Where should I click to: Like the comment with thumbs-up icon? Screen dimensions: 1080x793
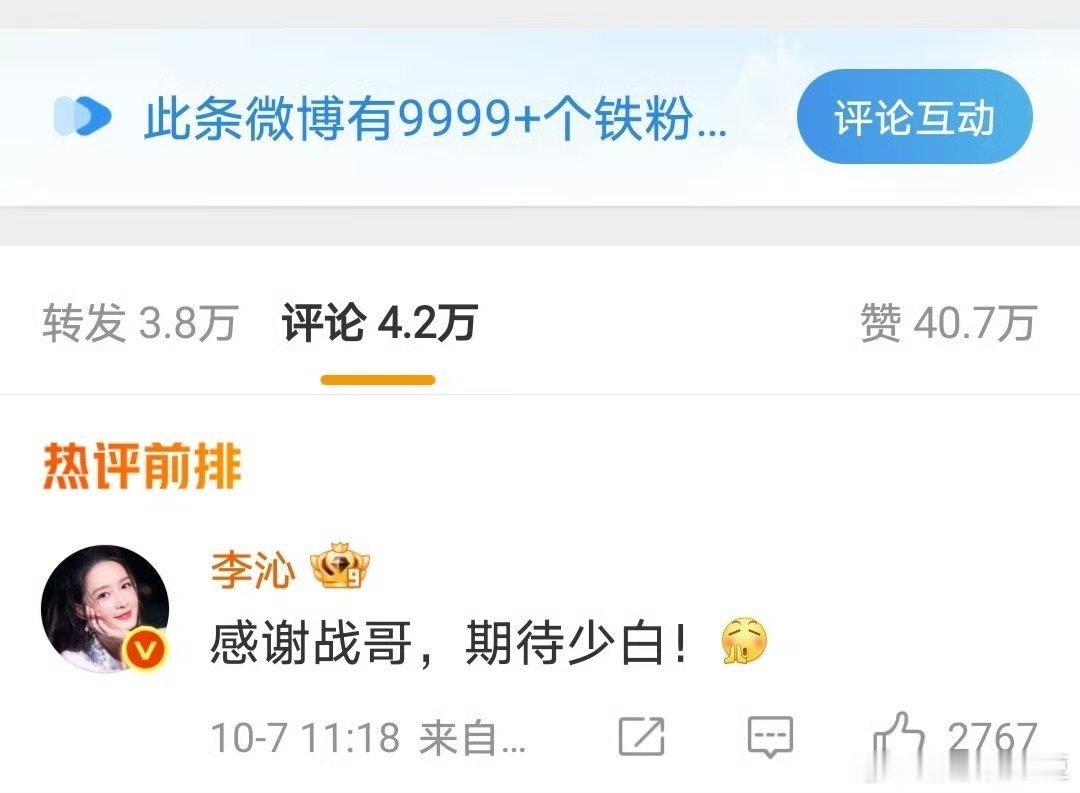[898, 734]
